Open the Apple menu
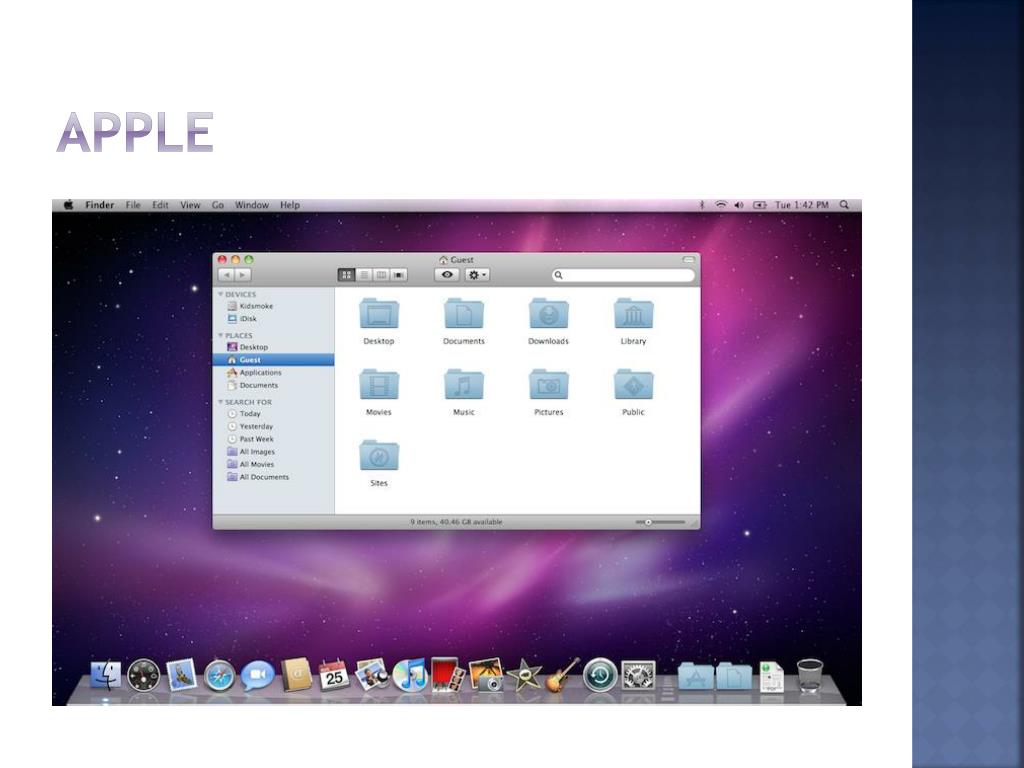 (69, 205)
